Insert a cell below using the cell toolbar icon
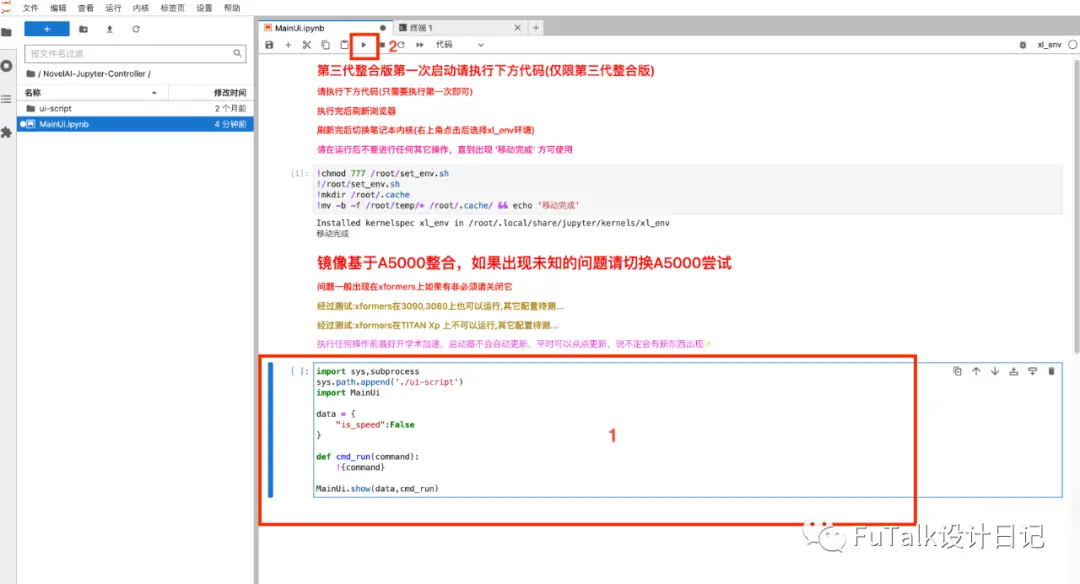This screenshot has height=584, width=1080. pyautogui.click(x=1032, y=371)
